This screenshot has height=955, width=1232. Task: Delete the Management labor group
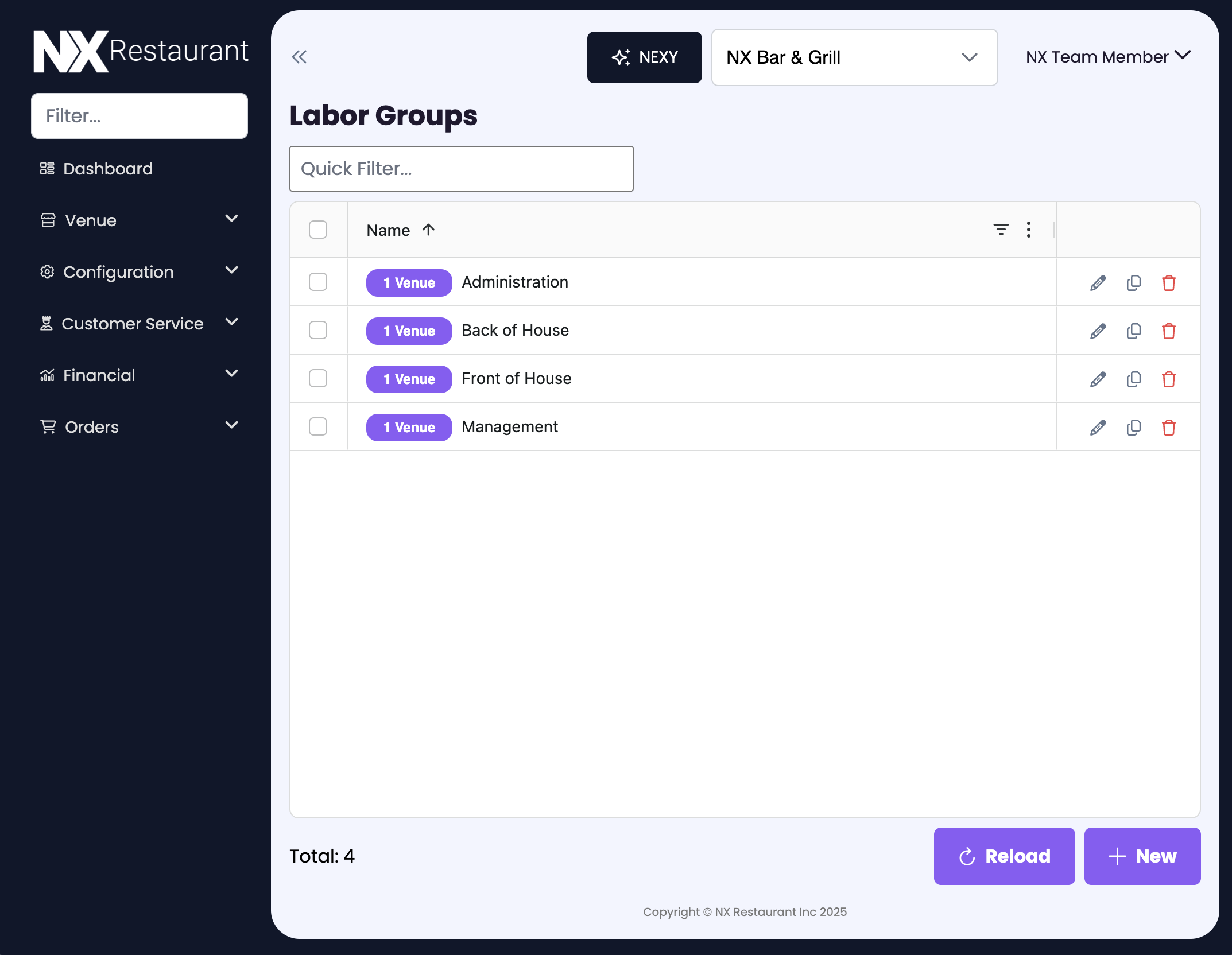click(1169, 427)
